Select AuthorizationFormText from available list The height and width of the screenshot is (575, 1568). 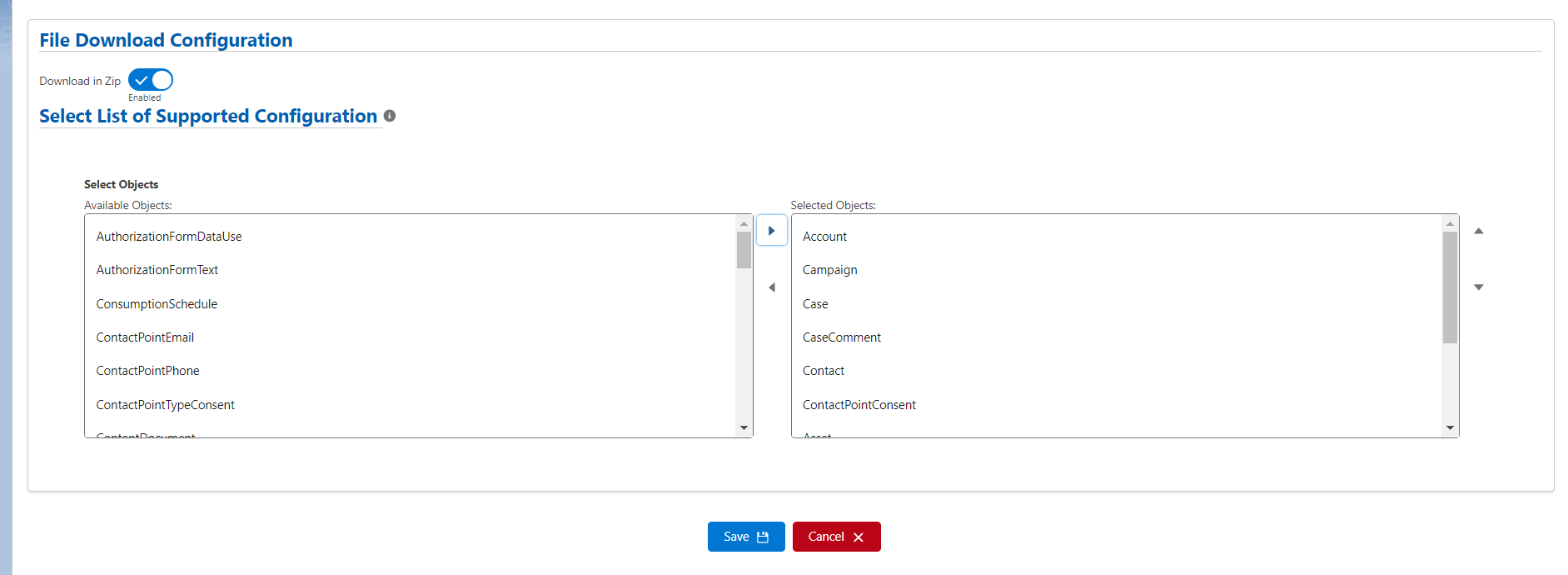point(157,270)
